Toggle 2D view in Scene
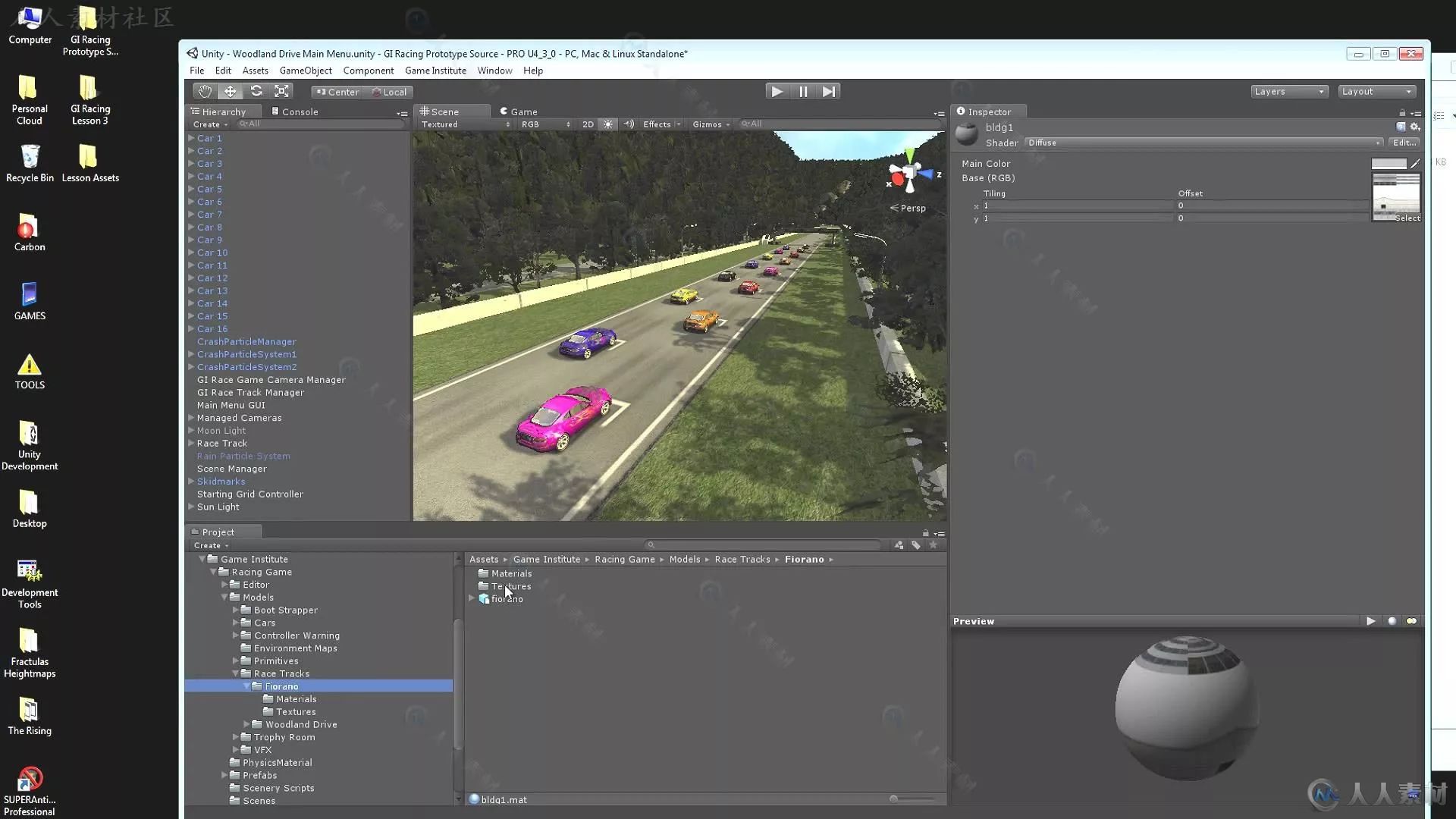Screen dimensions: 1456x819 (x=588, y=124)
